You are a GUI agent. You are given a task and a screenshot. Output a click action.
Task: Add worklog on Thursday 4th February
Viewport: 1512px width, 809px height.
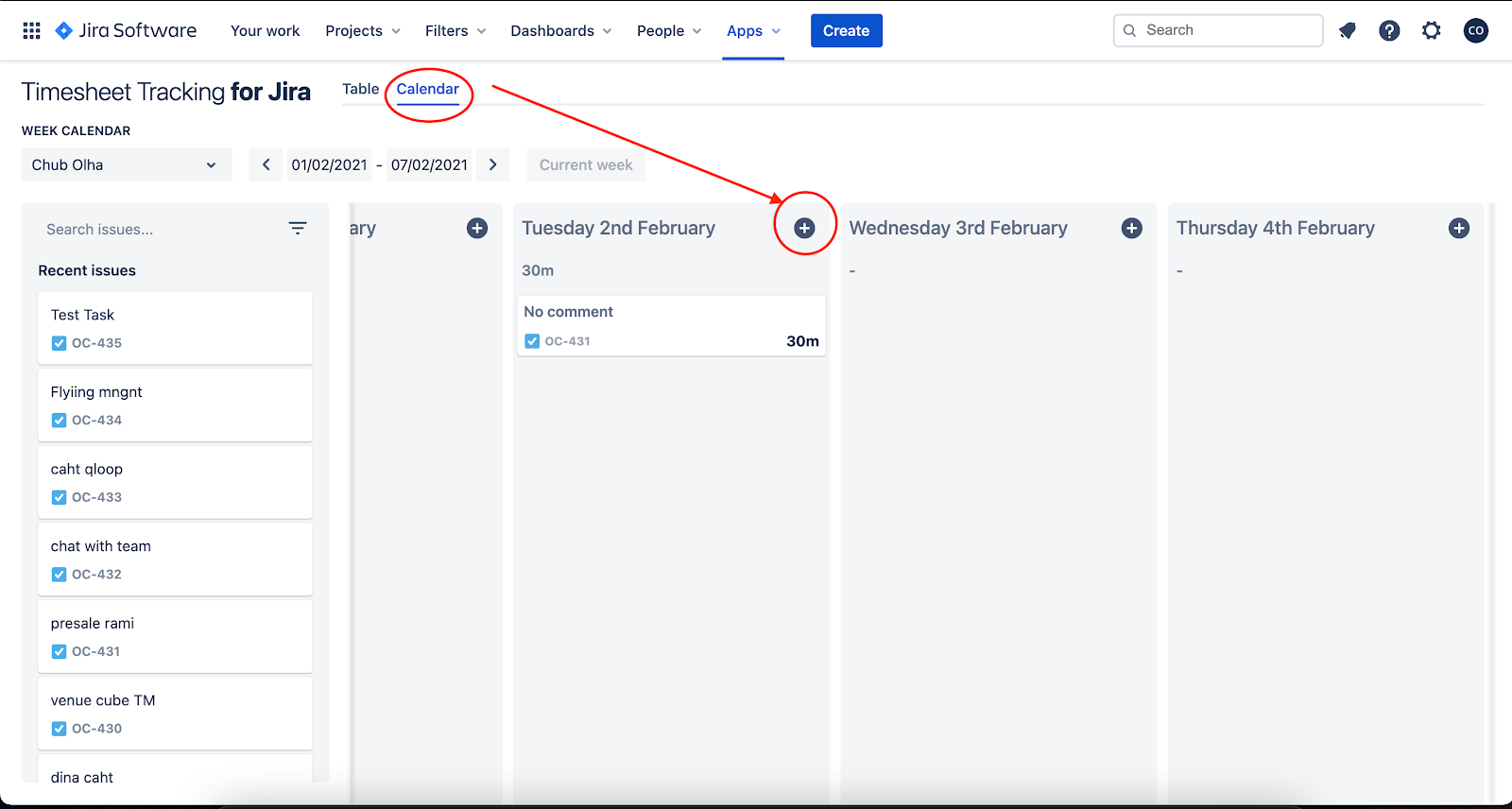[1459, 228]
